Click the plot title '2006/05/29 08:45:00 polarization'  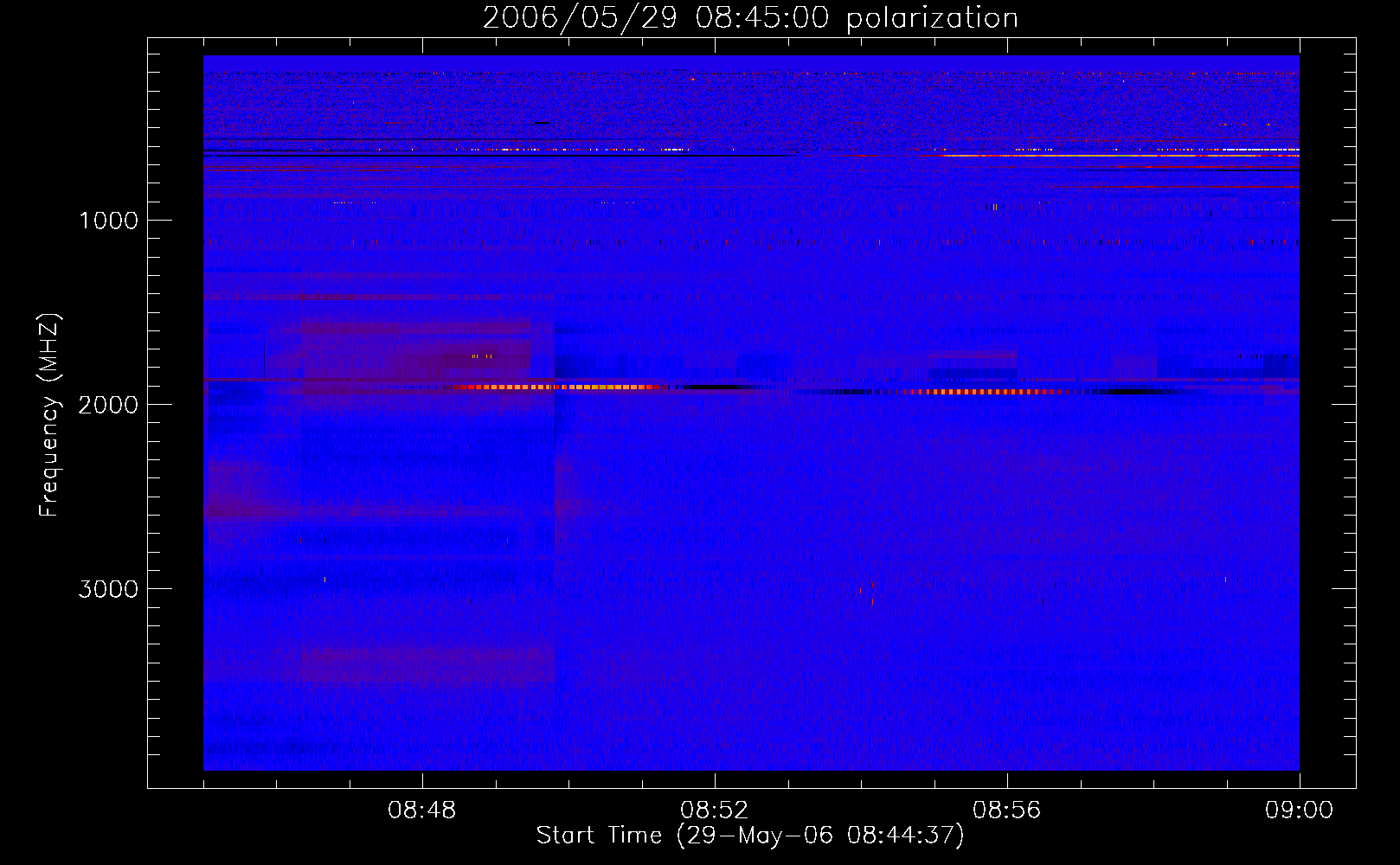pyautogui.click(x=750, y=18)
